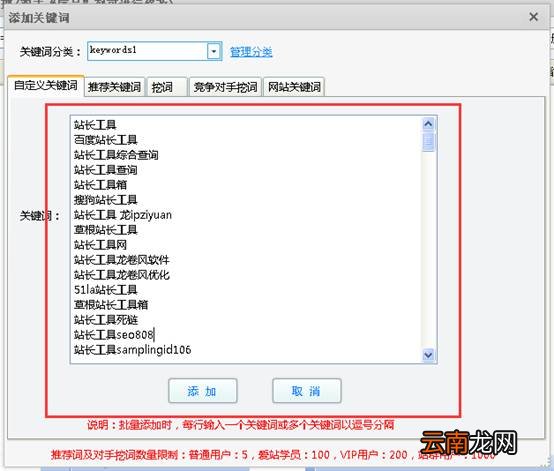Click the keyword line 站长工具龙卷风软件
554x471 pixels.
122,260
